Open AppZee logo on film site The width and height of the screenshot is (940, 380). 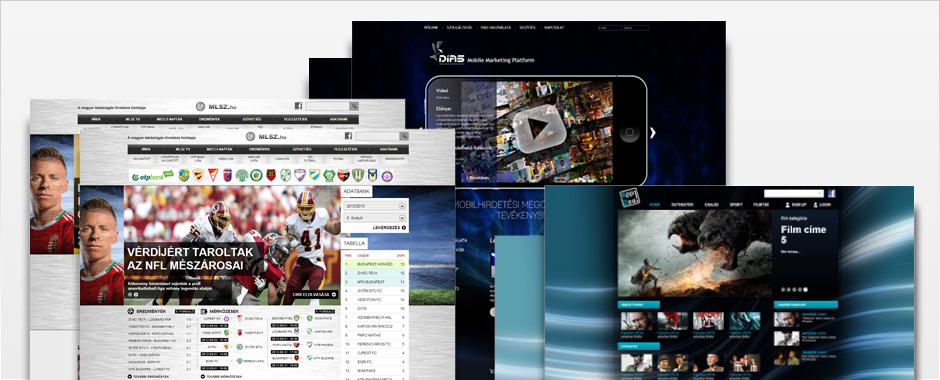629,198
